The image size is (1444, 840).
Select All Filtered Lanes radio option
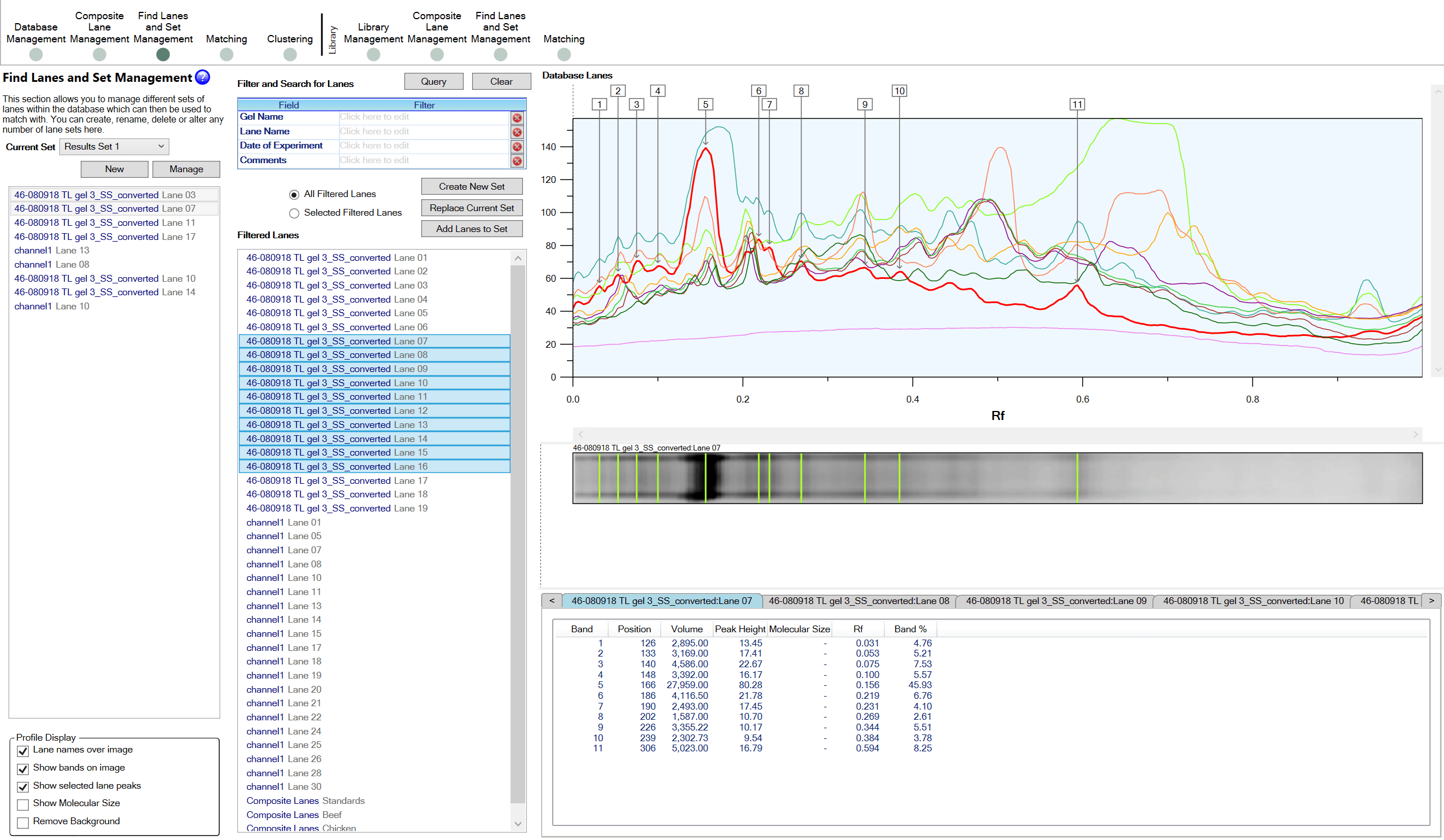point(294,195)
